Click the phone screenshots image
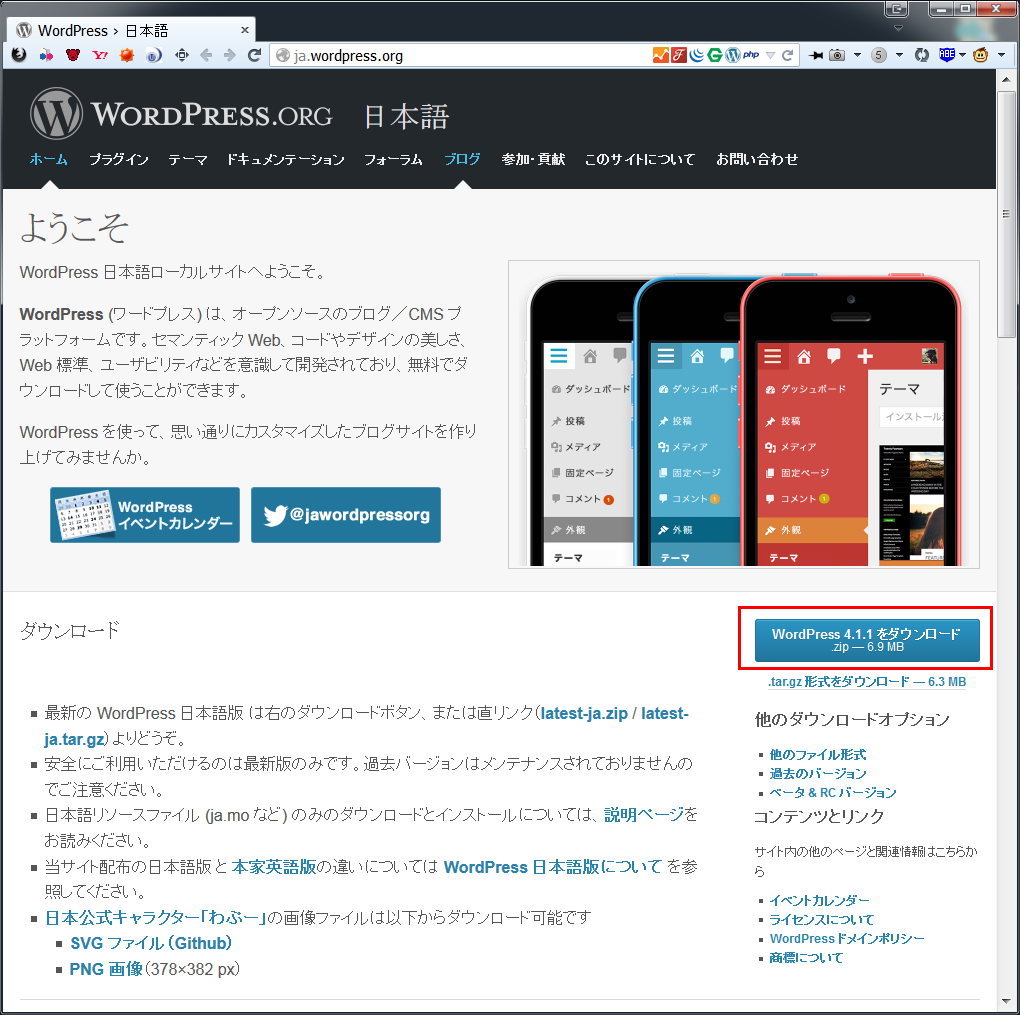The image size is (1020, 1015). [x=744, y=414]
